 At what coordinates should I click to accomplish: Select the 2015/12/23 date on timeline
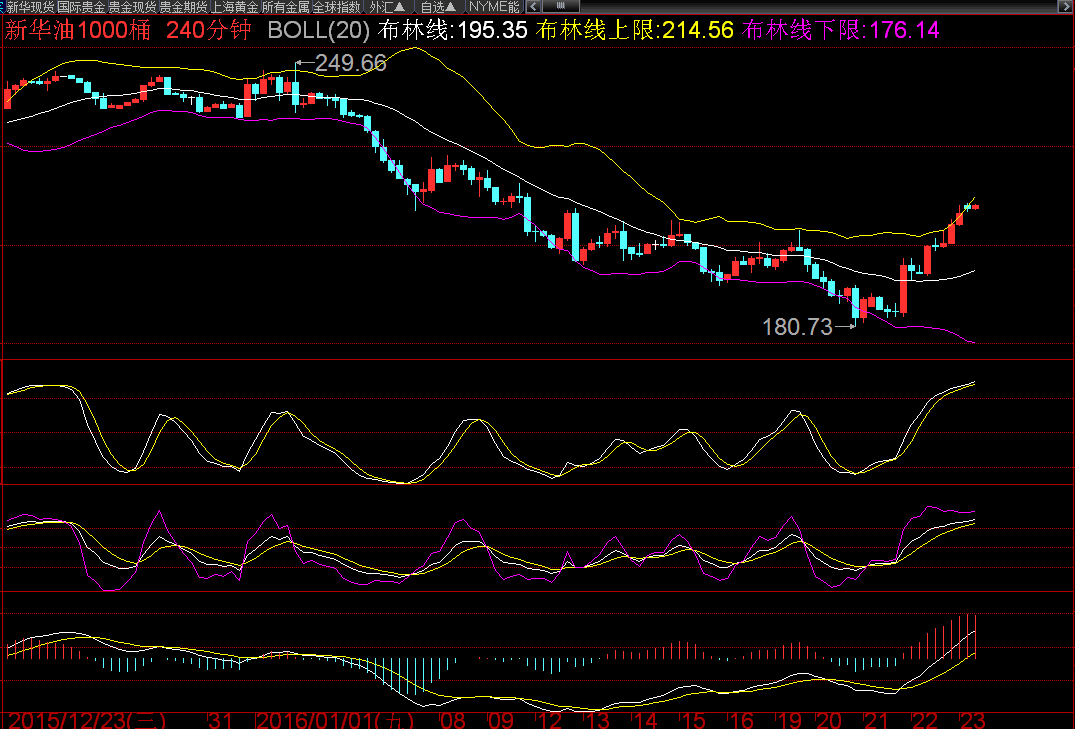(88, 720)
